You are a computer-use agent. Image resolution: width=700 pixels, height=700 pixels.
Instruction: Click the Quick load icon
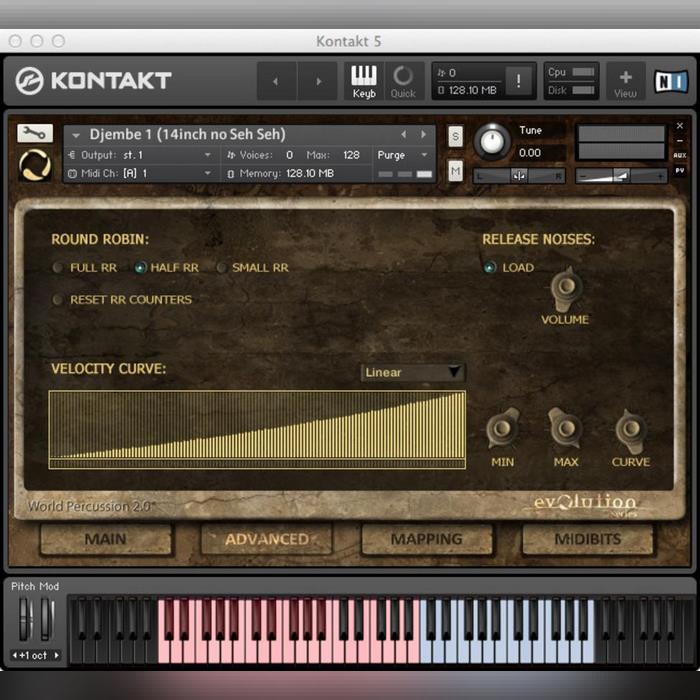click(403, 80)
